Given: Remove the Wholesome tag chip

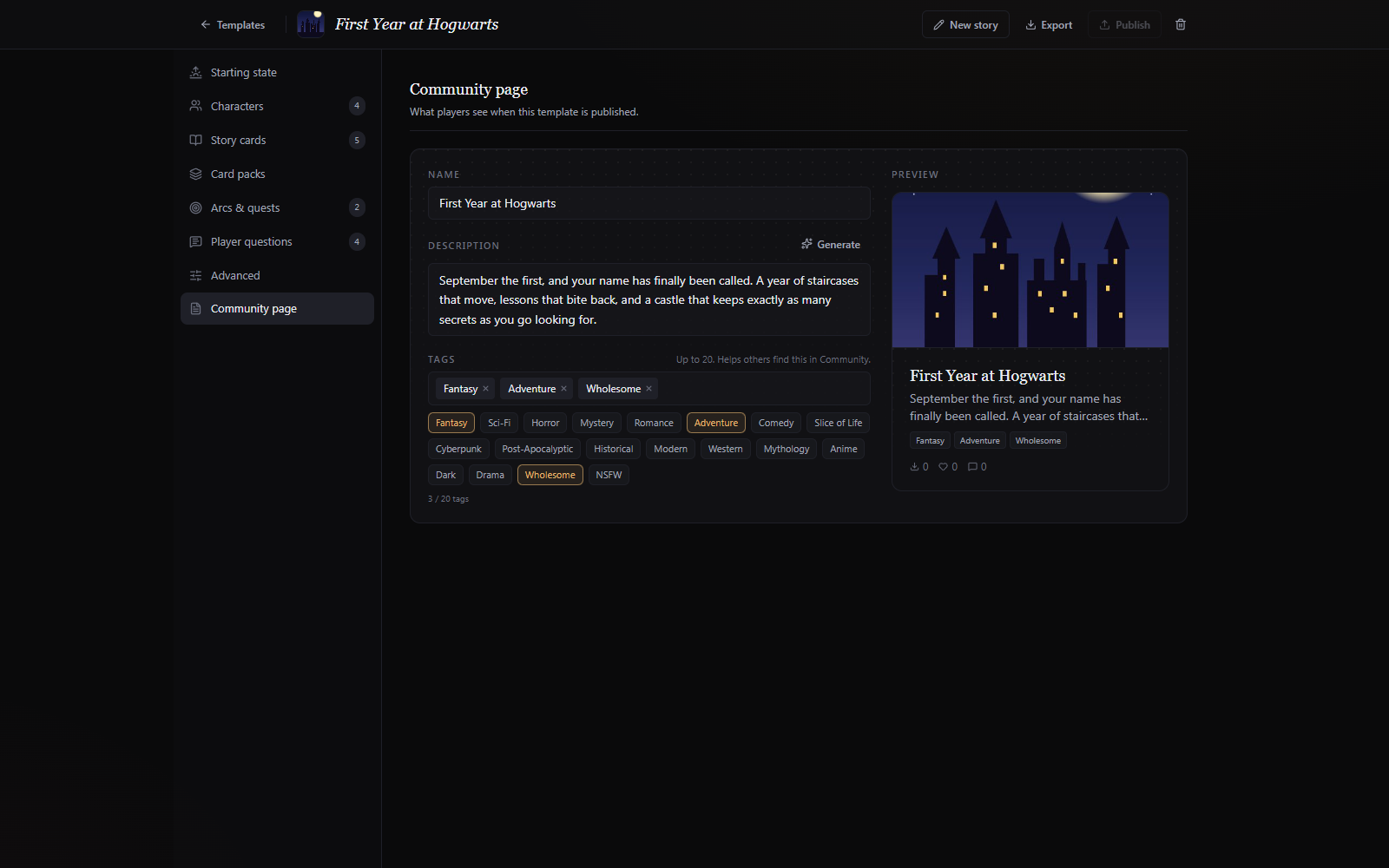Looking at the screenshot, I should click(x=648, y=389).
